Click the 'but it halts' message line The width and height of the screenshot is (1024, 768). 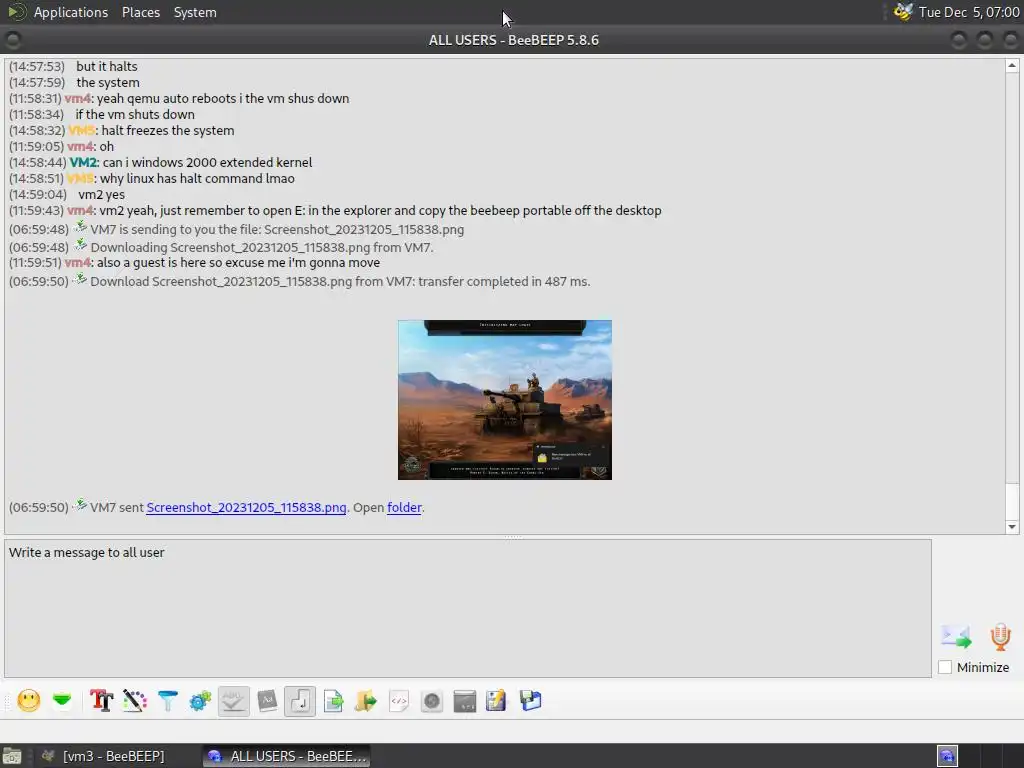click(106, 66)
